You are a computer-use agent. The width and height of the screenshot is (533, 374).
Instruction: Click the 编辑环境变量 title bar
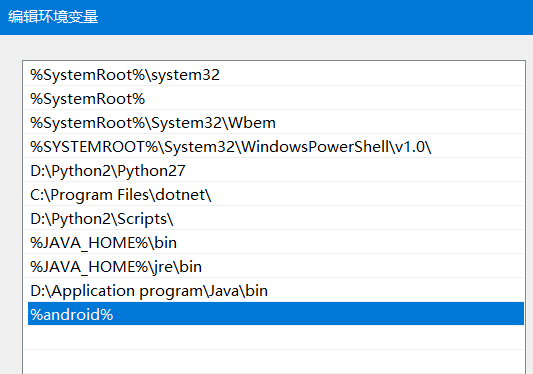pyautogui.click(x=266, y=17)
